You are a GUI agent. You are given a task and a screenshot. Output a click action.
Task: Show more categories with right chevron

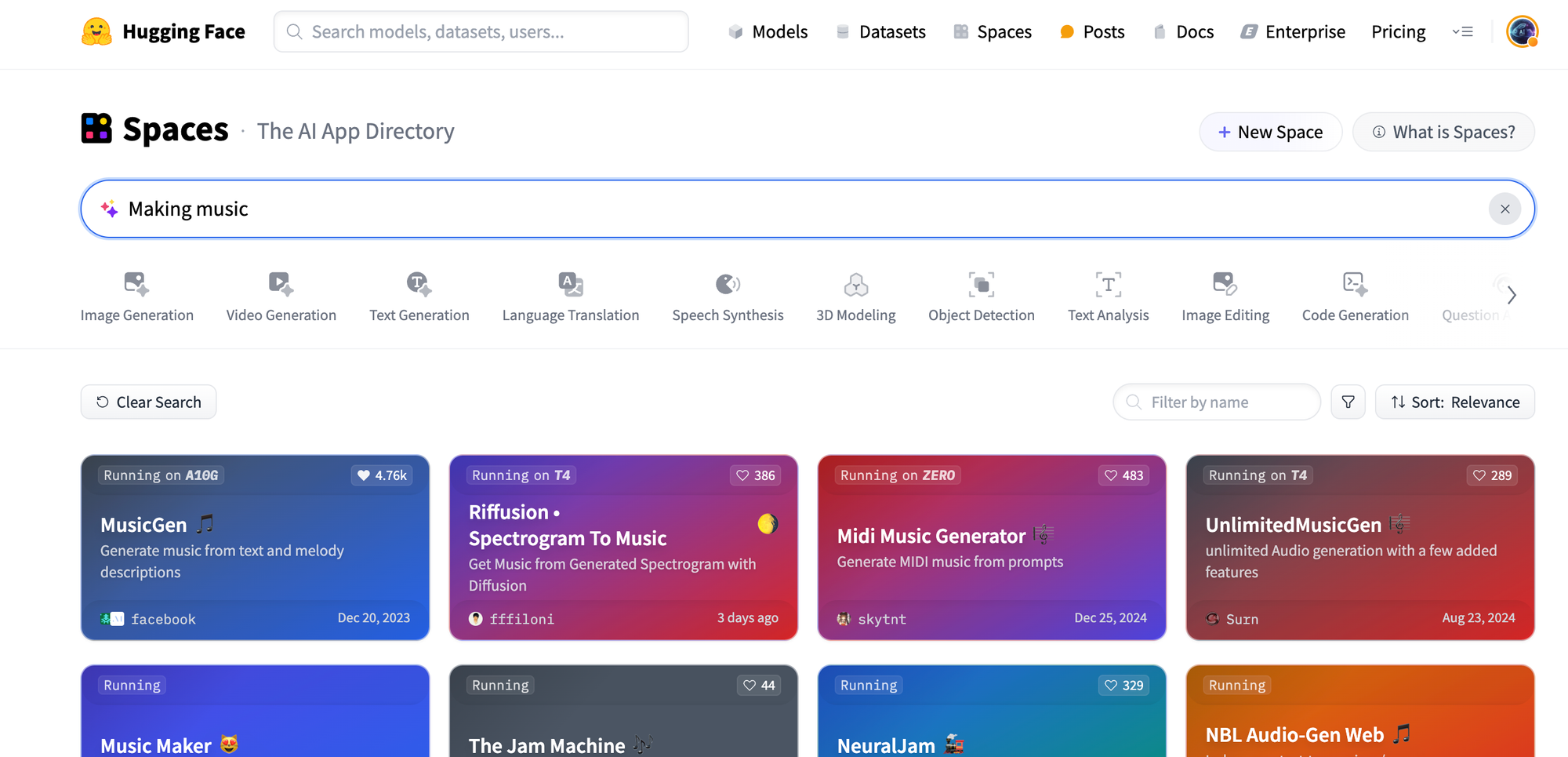[x=1512, y=295]
